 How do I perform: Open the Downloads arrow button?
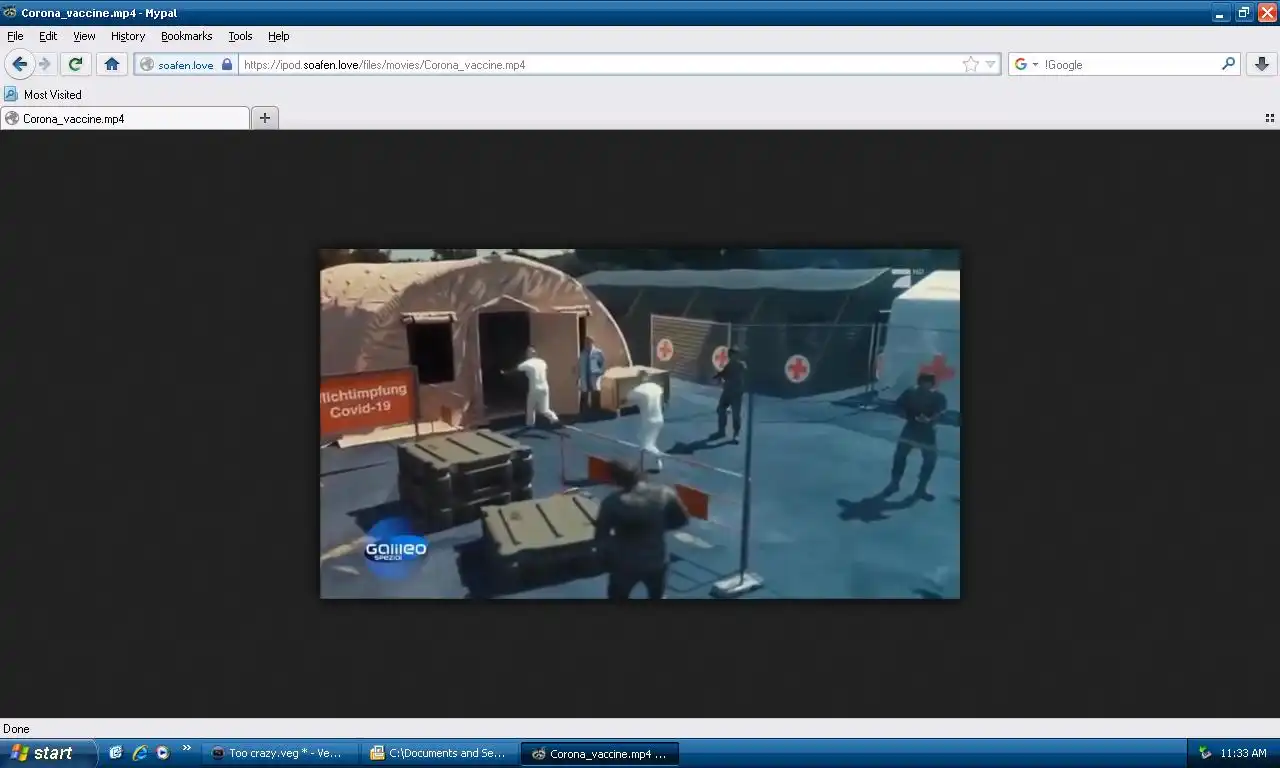pos(1262,64)
